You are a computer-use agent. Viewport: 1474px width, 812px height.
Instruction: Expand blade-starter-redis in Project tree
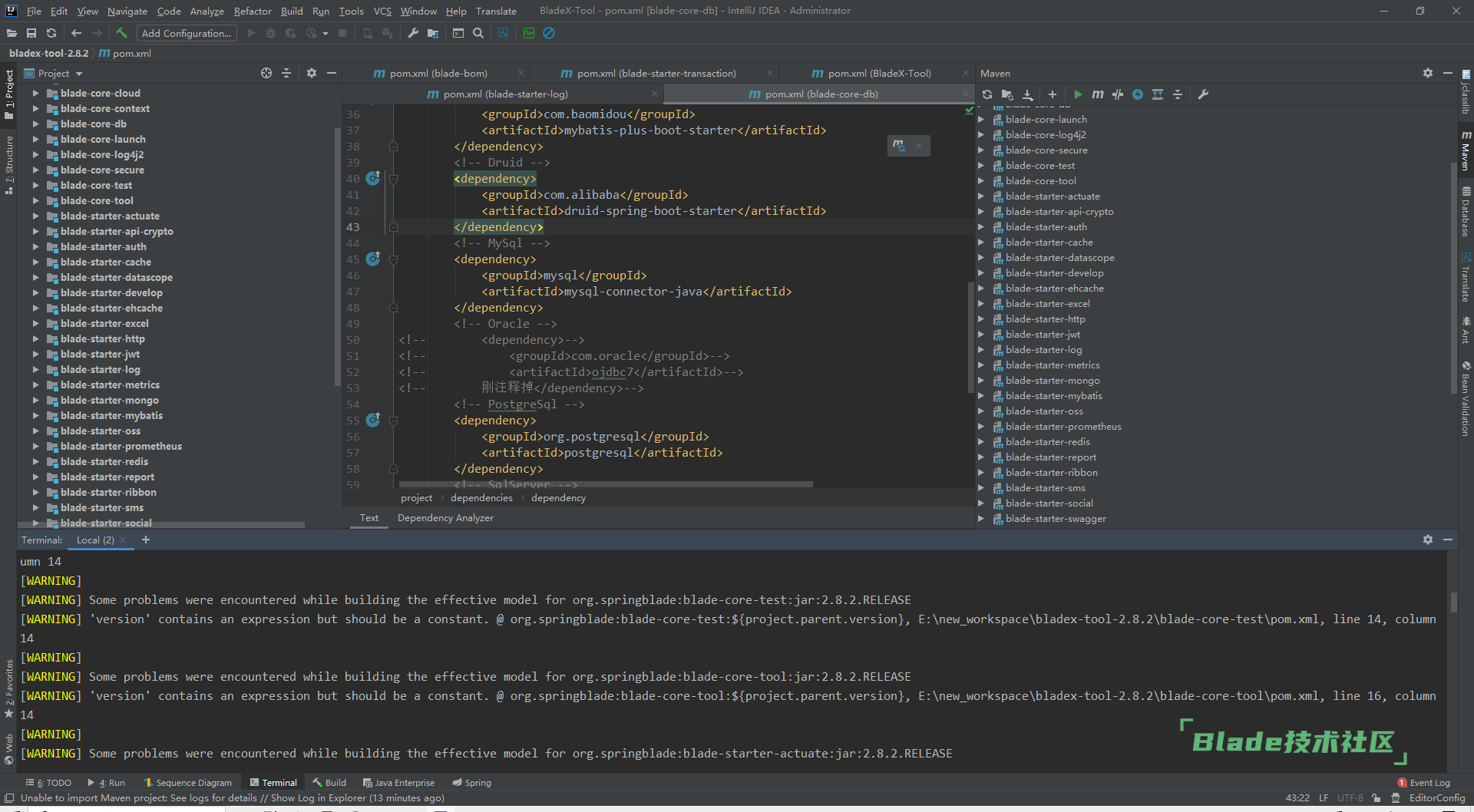(x=35, y=461)
